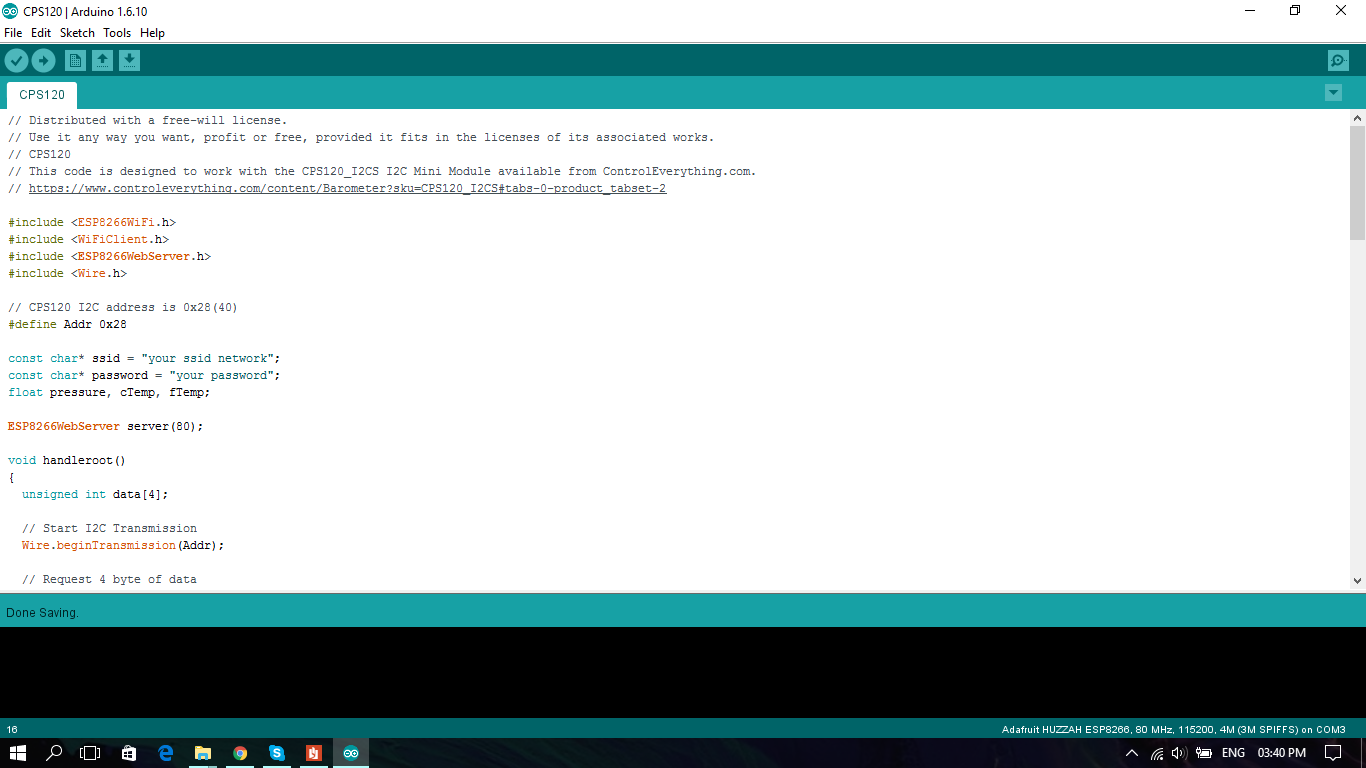Open Skype from taskbar

pyautogui.click(x=277, y=753)
